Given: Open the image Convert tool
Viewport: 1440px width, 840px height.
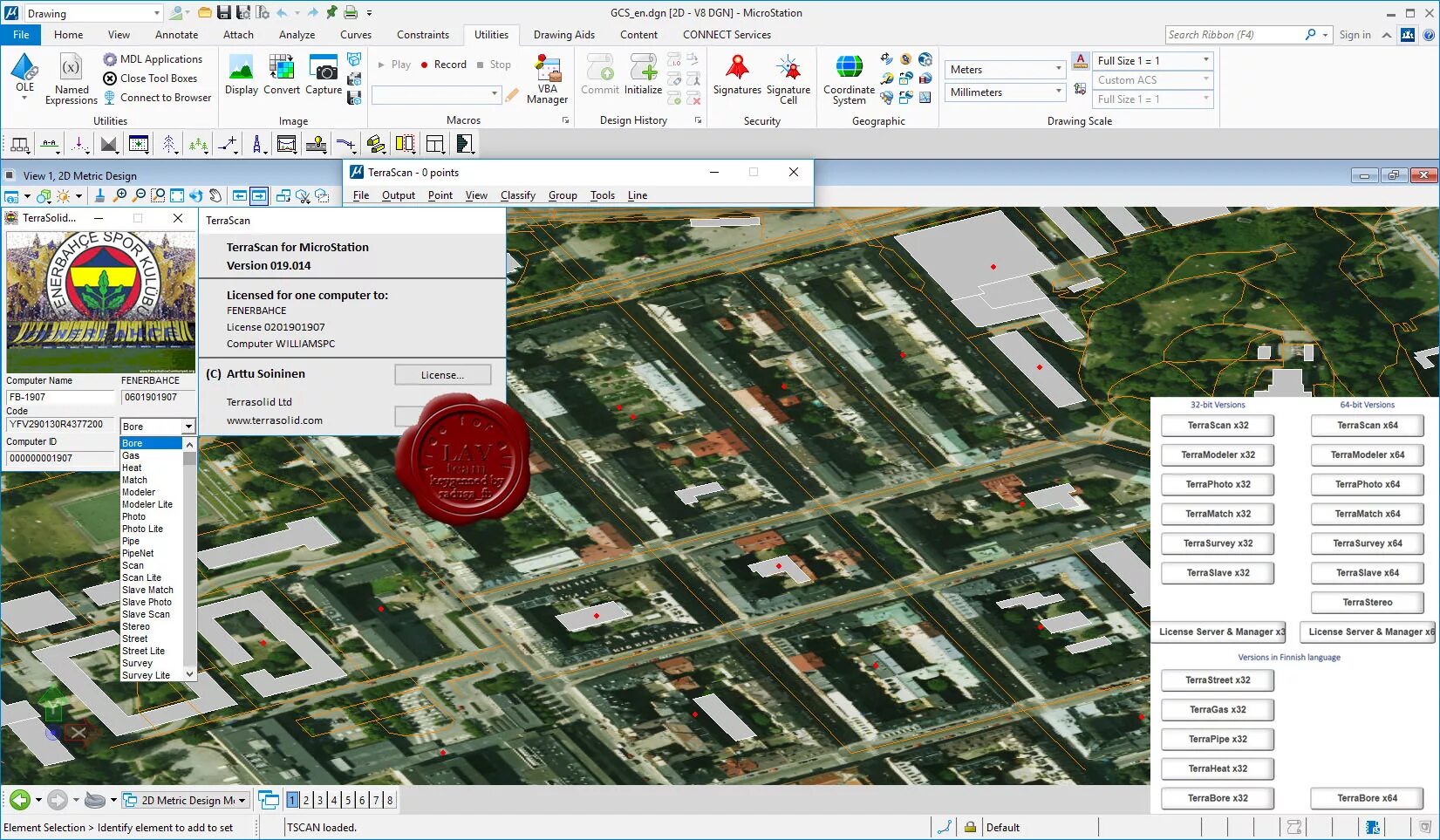Looking at the screenshot, I should (x=282, y=74).
